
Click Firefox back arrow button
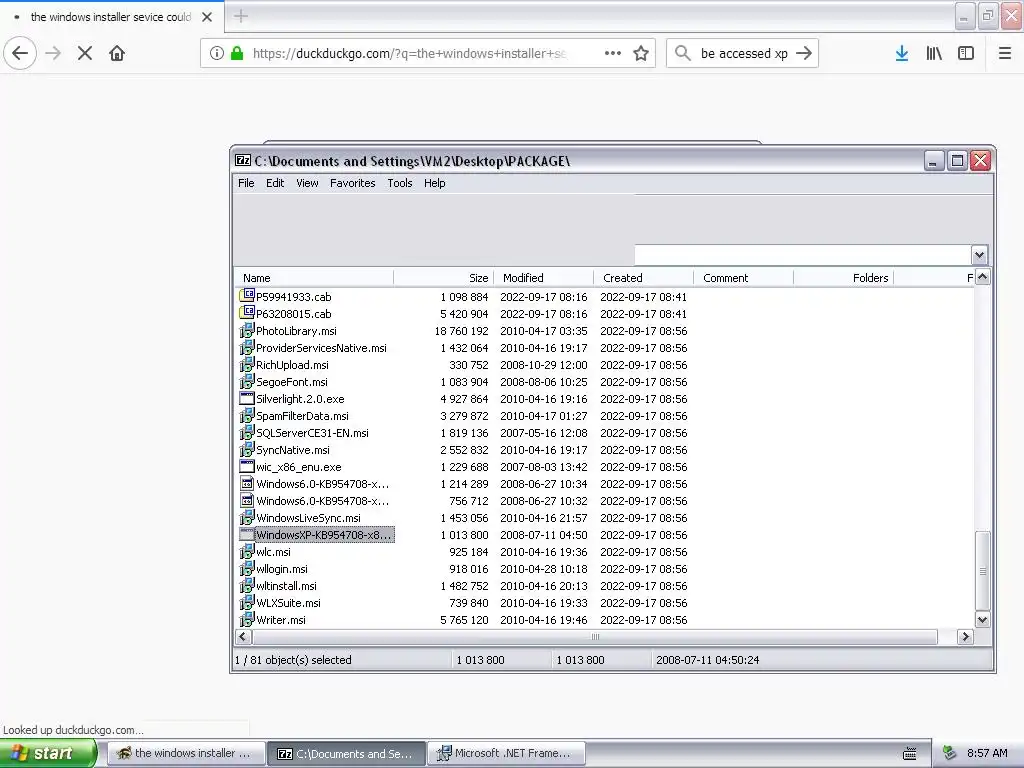point(20,53)
